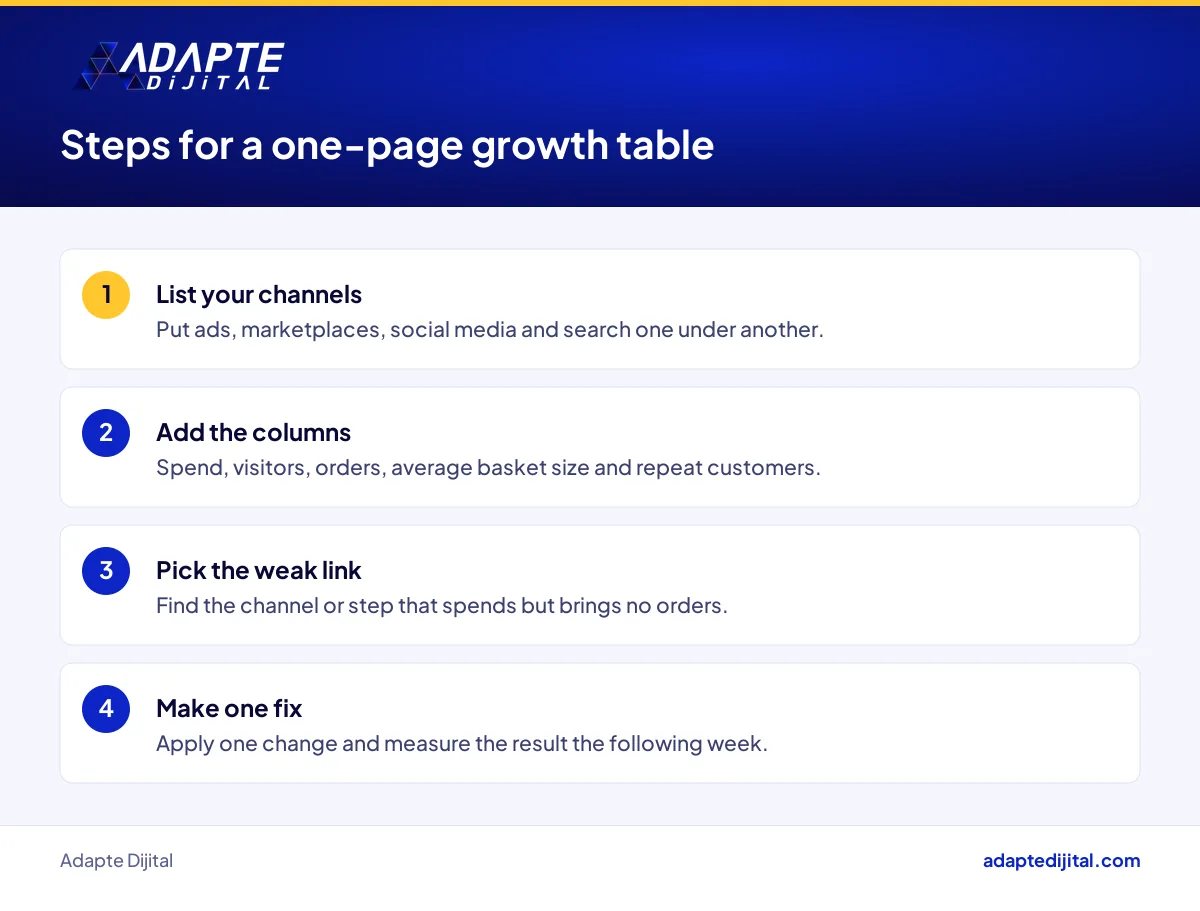Image resolution: width=1200 pixels, height=911 pixels.
Task: Click the Adapte Dijital logo
Action: (180, 67)
